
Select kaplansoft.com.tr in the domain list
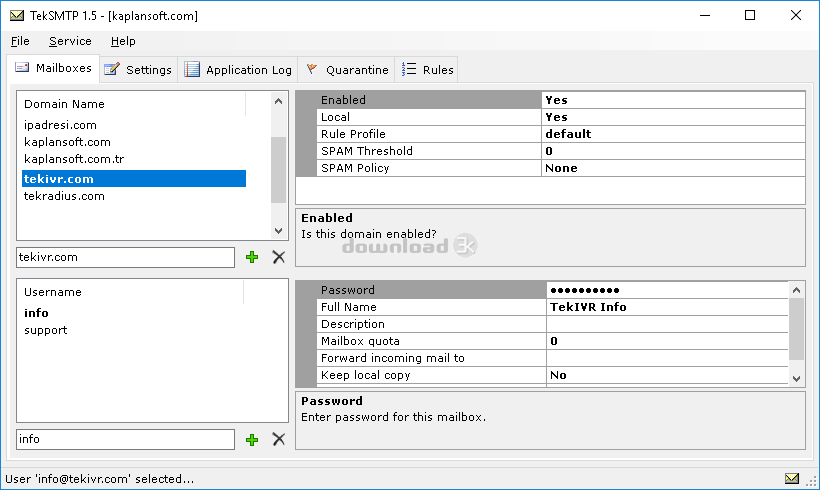tap(74, 159)
